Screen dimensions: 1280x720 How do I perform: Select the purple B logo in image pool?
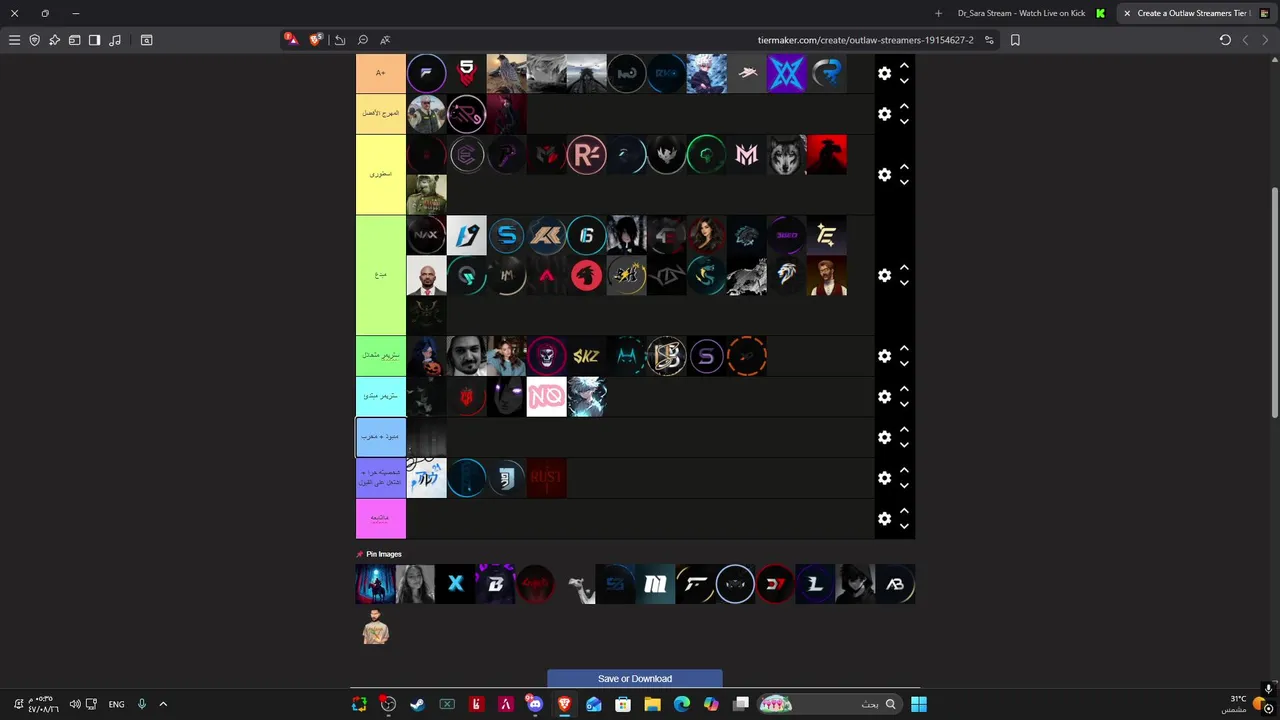coord(495,584)
